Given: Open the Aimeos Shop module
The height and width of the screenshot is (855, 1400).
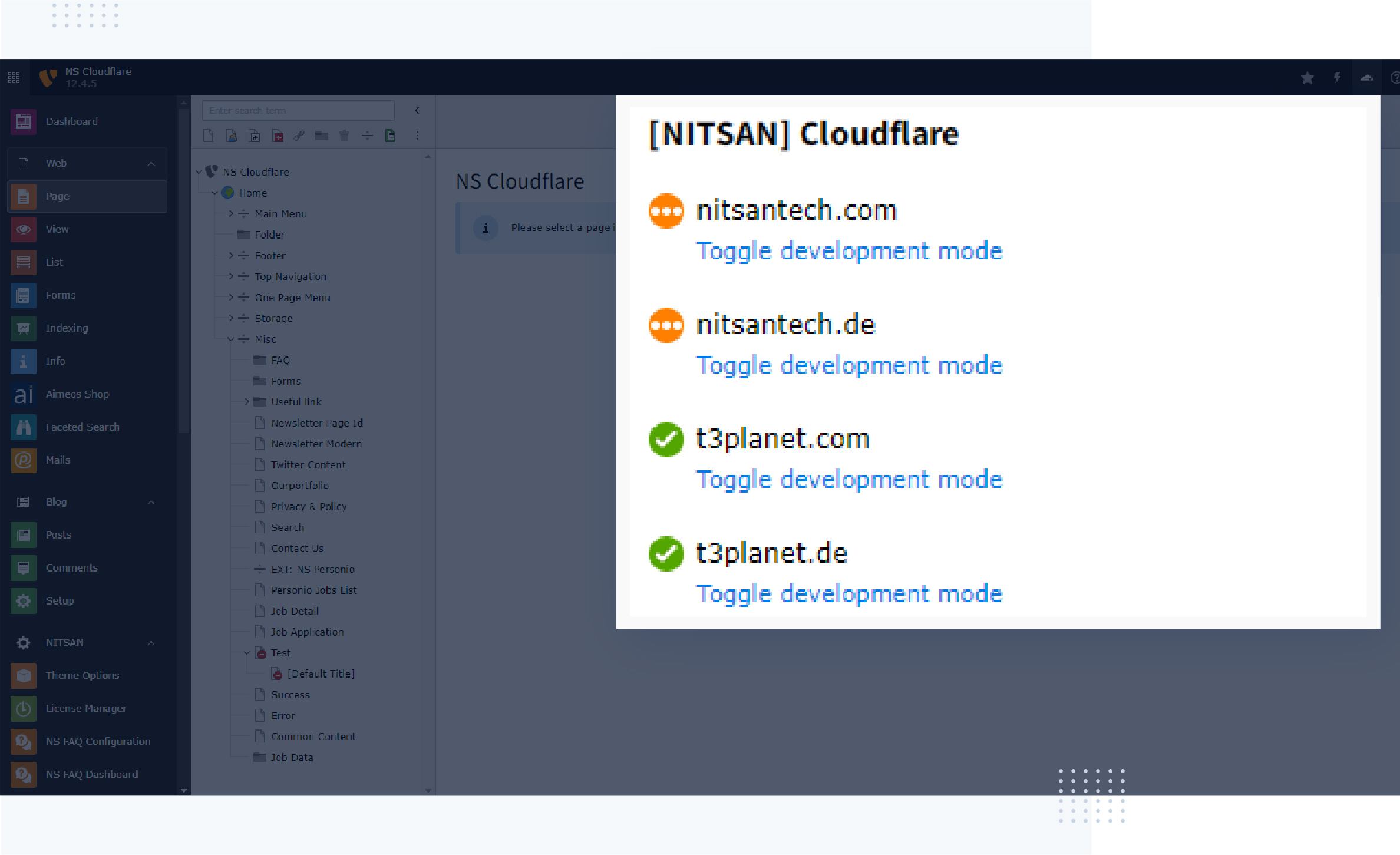Looking at the screenshot, I should click(x=77, y=394).
